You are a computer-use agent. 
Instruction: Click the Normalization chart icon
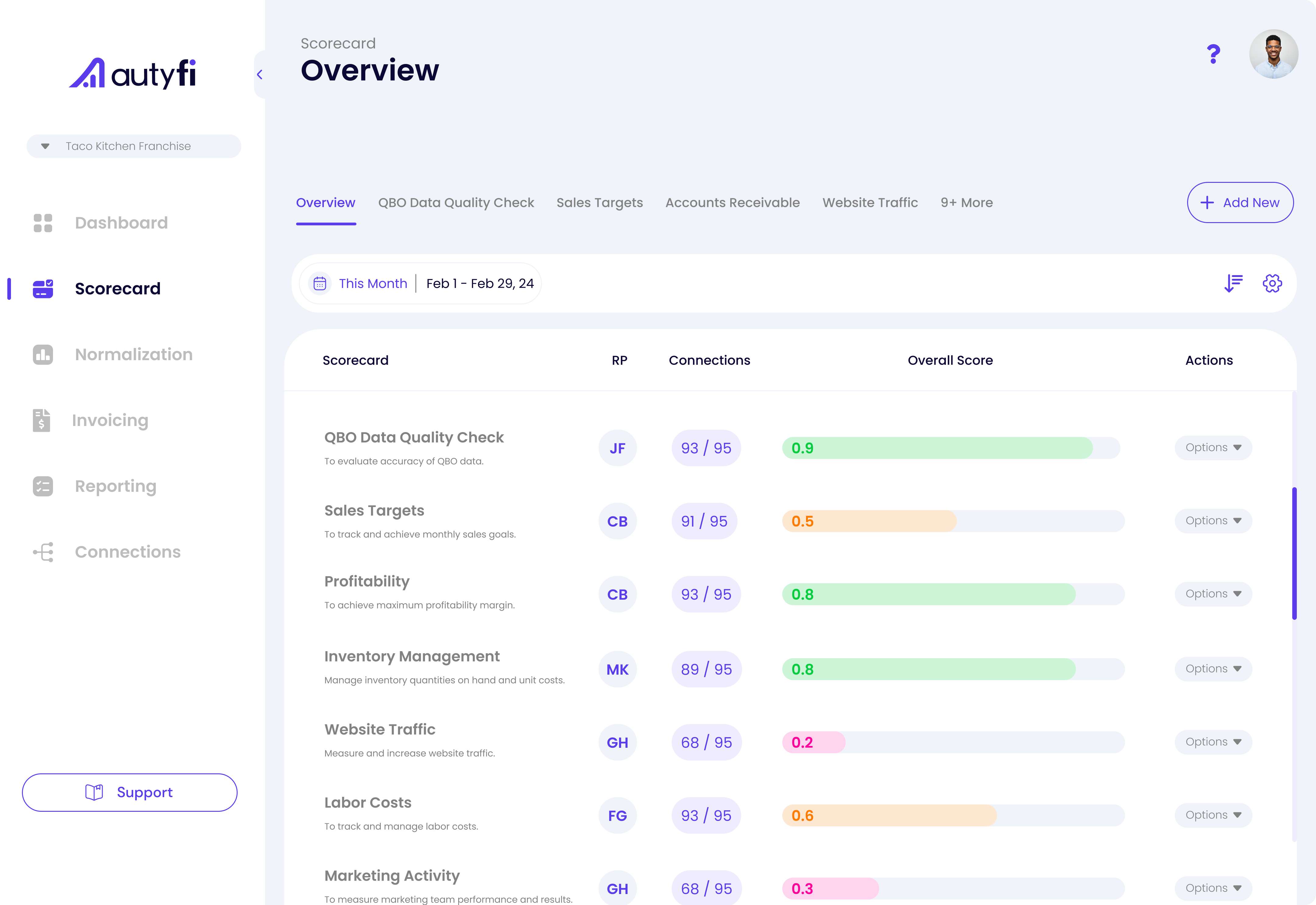pyautogui.click(x=43, y=354)
